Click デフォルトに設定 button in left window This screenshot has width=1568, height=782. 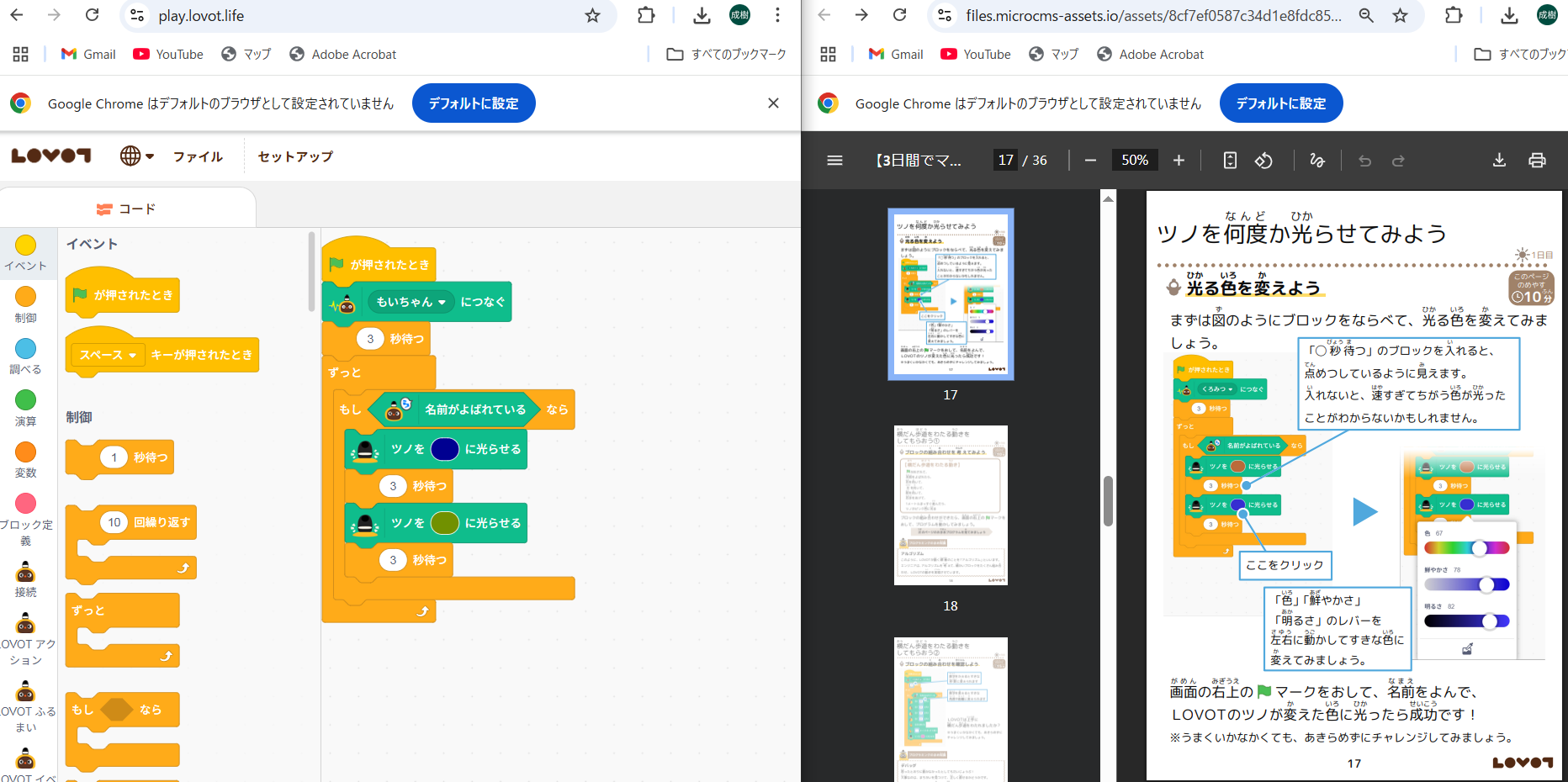point(474,103)
